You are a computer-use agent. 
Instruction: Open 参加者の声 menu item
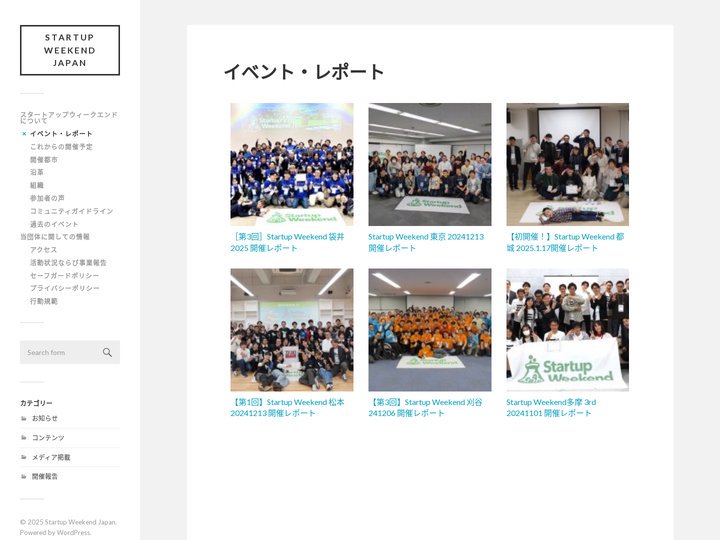click(x=47, y=198)
